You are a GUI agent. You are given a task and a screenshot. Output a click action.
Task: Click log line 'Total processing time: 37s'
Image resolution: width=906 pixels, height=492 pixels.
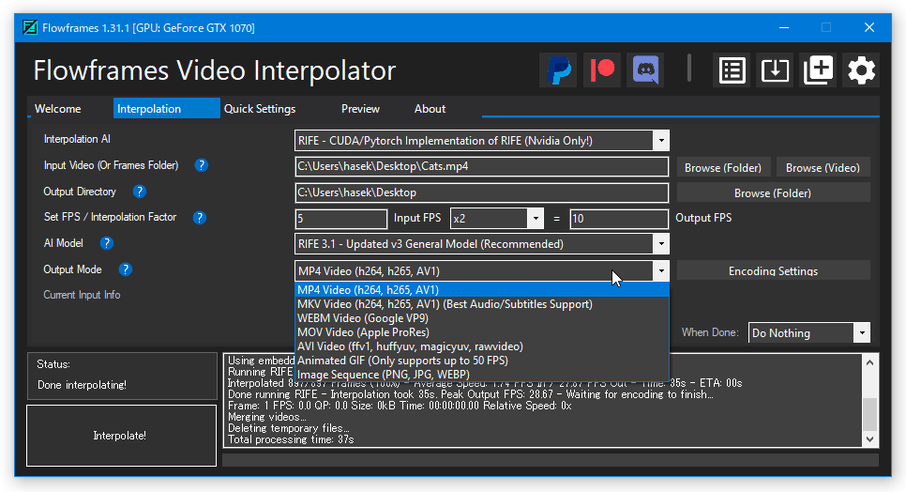tap(291, 439)
